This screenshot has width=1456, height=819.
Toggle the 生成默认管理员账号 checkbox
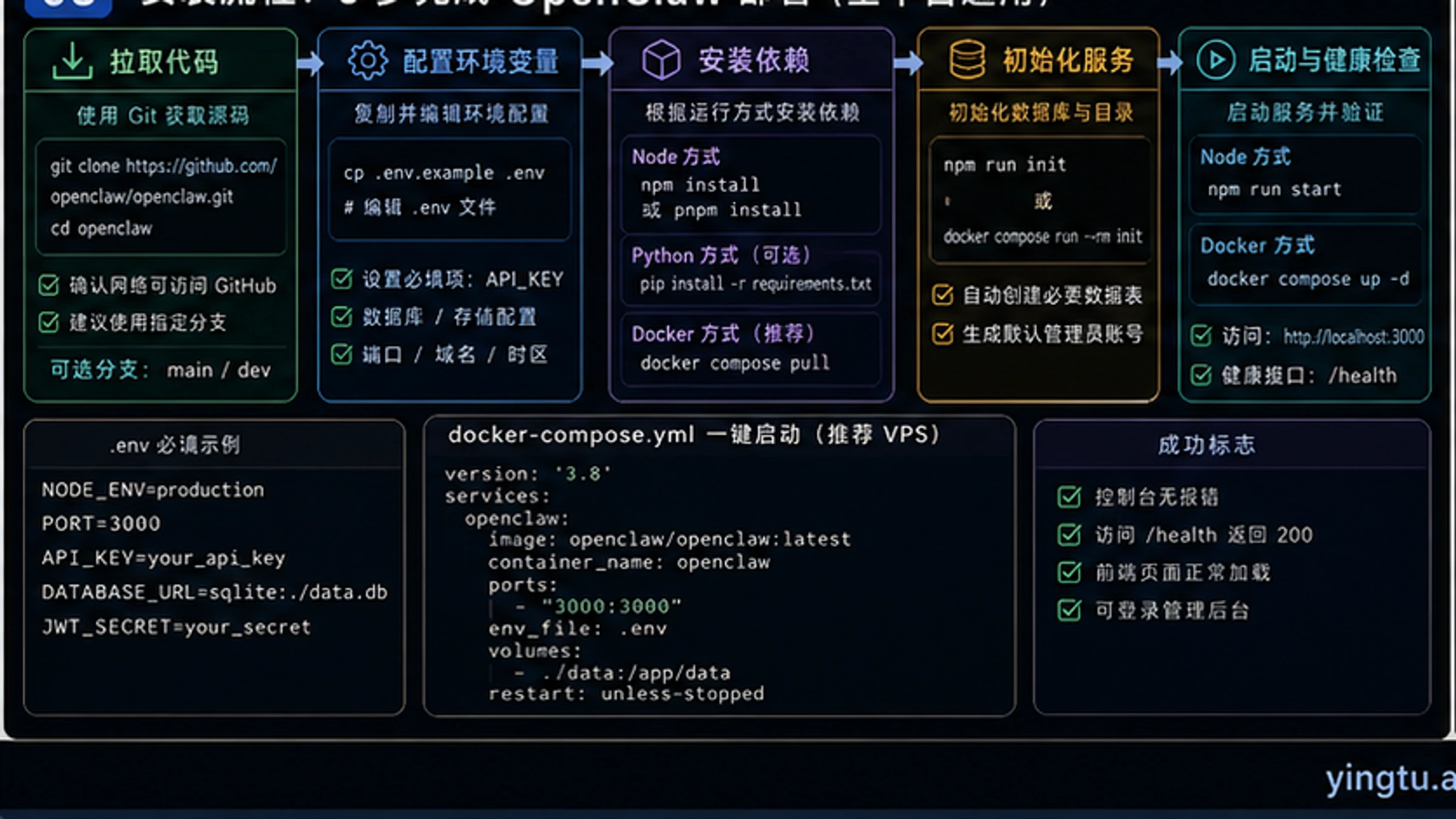pos(943,333)
